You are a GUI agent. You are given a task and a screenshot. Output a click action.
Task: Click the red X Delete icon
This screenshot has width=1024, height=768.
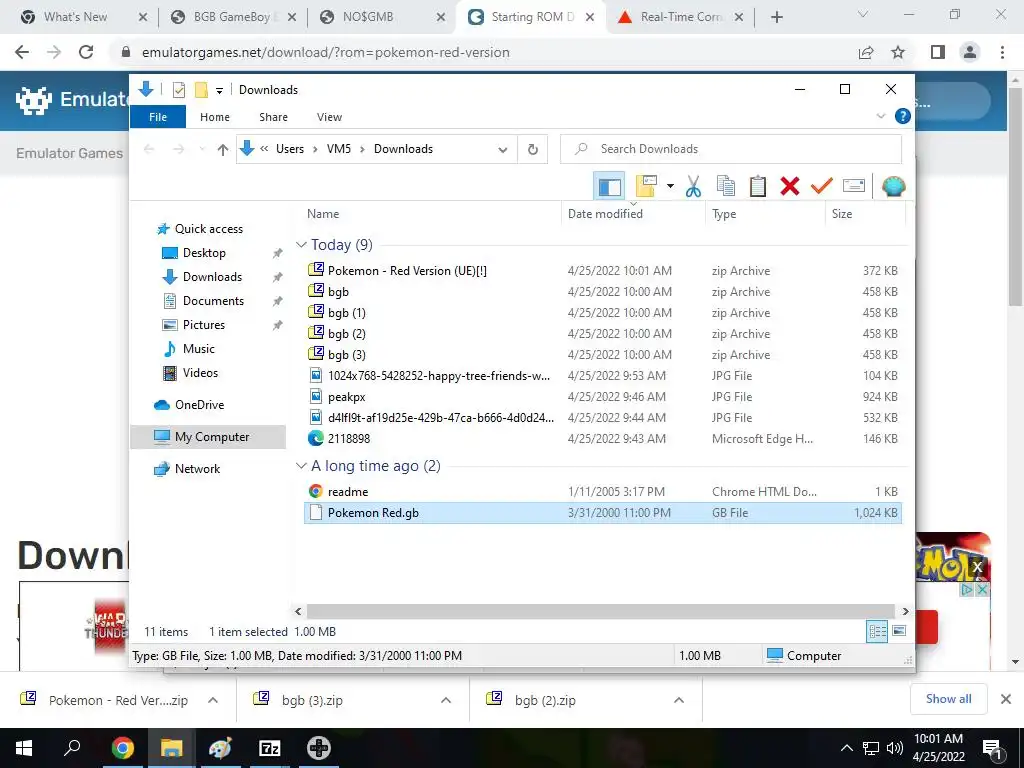790,187
